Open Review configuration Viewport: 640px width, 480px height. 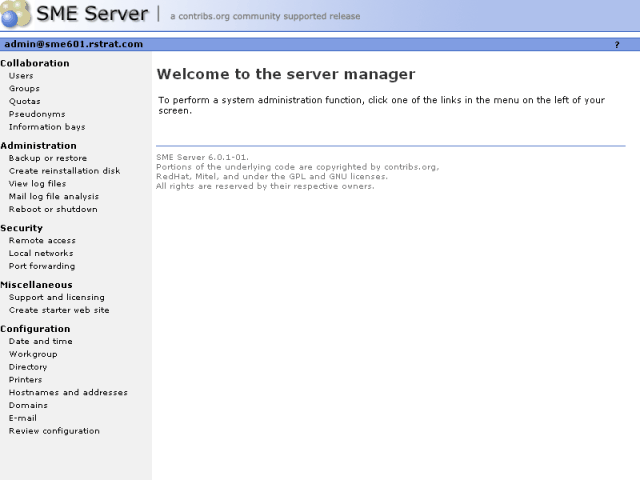(54, 431)
